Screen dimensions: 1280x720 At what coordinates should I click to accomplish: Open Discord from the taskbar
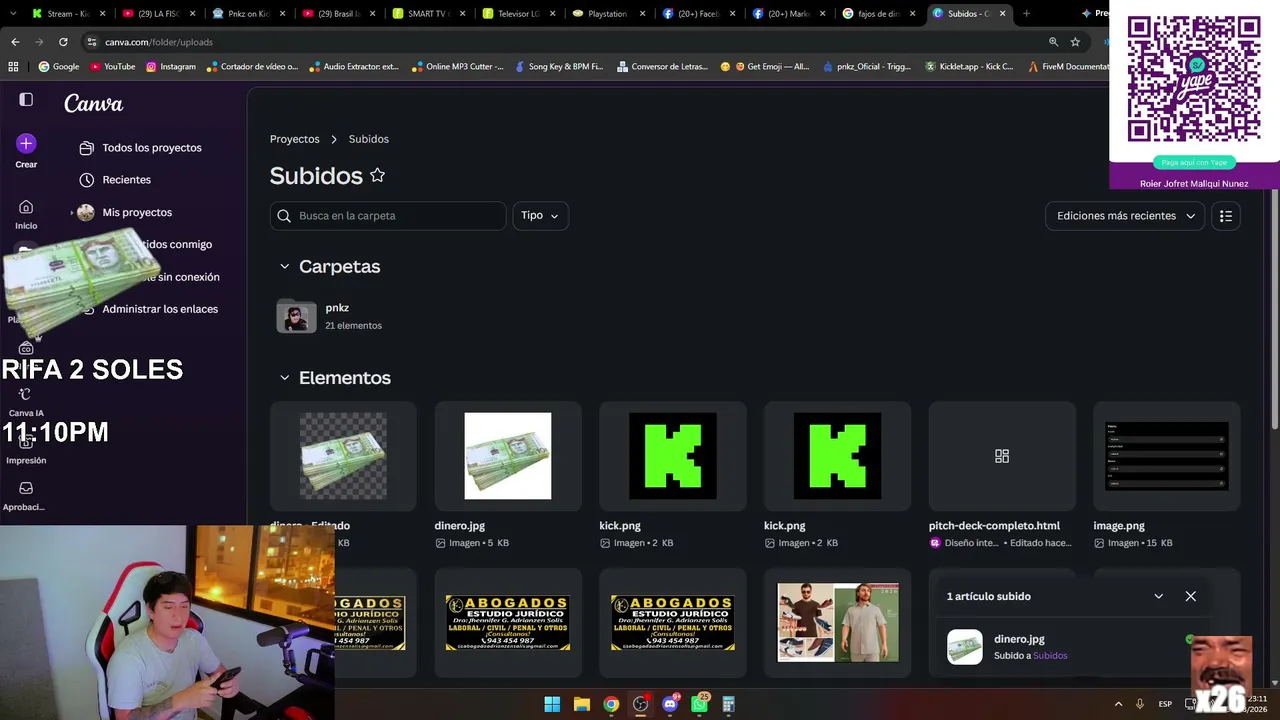tap(670, 704)
